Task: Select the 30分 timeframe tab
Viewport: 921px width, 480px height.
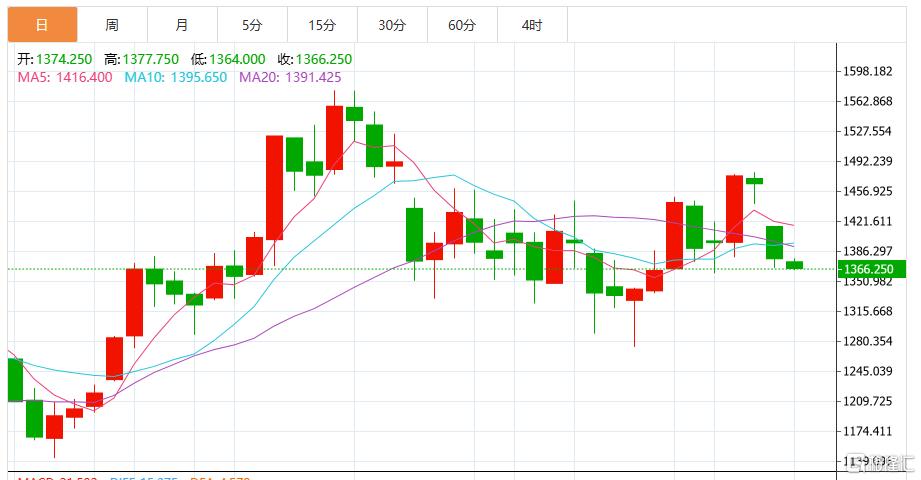Action: (392, 25)
